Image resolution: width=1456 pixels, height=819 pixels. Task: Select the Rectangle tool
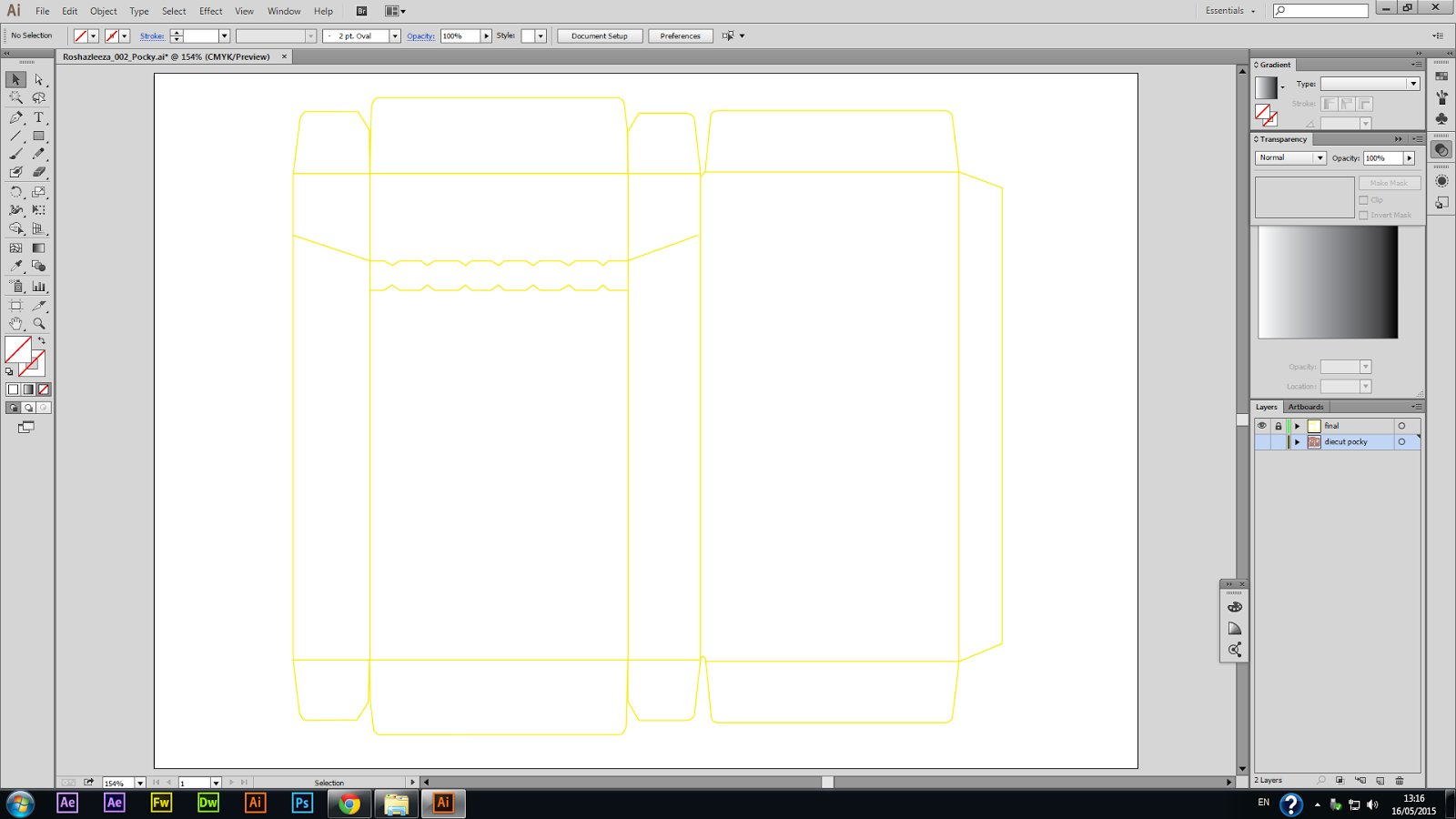36,136
